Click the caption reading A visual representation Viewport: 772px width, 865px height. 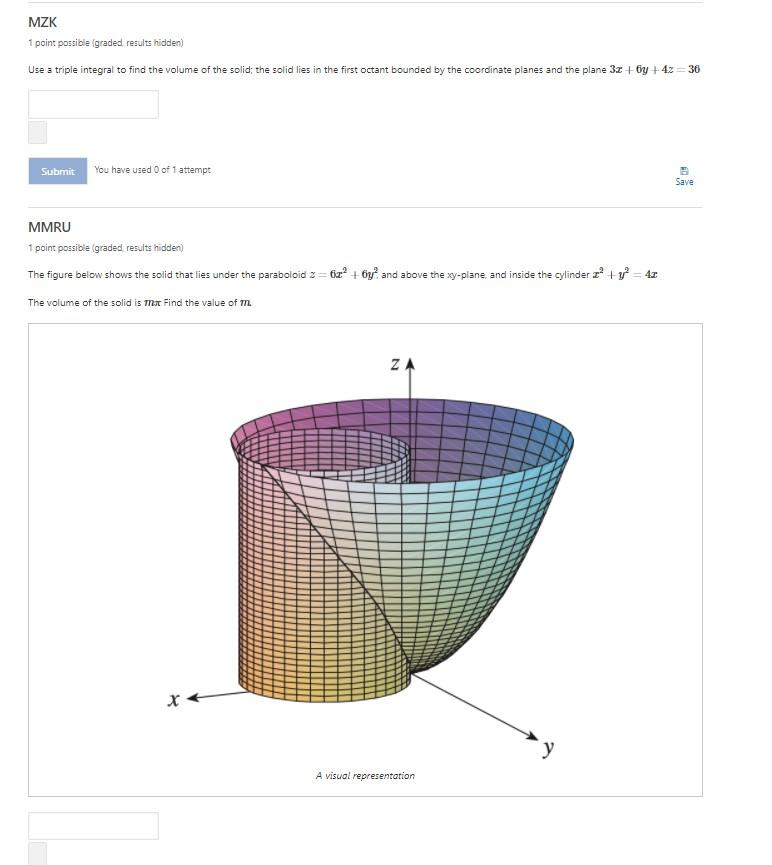coord(364,775)
